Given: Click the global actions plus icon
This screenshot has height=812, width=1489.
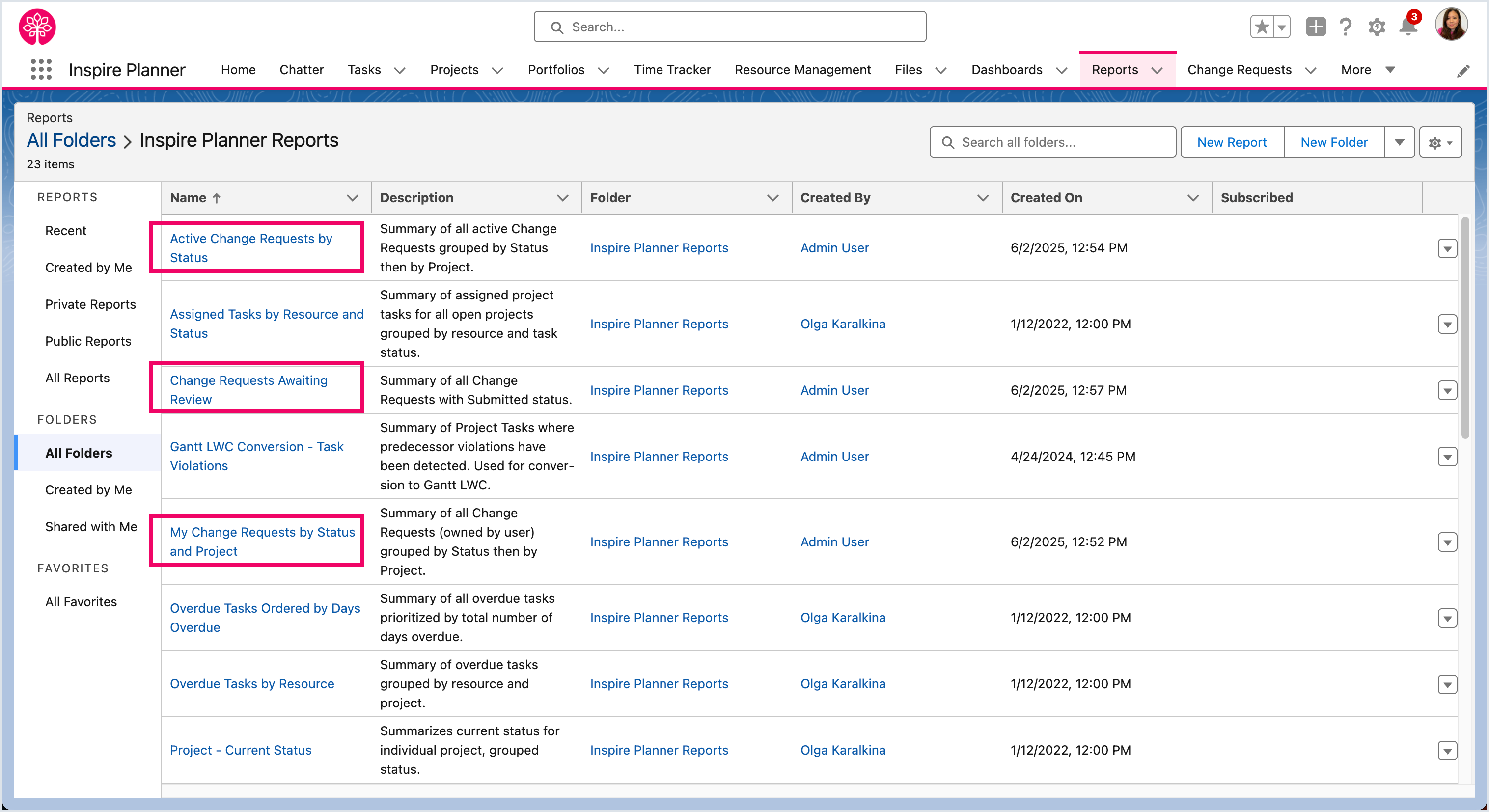Looking at the screenshot, I should 1316,27.
